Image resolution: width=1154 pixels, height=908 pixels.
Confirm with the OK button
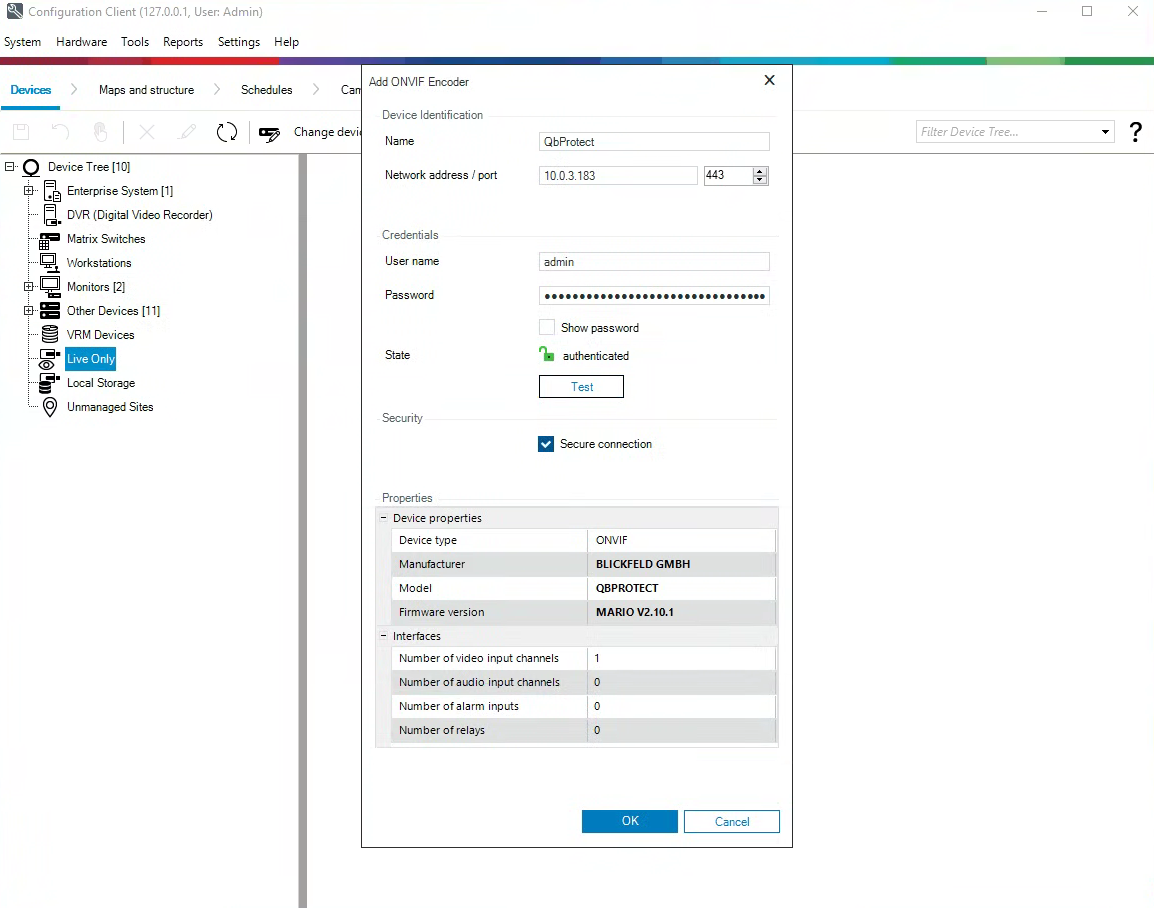[630, 821]
